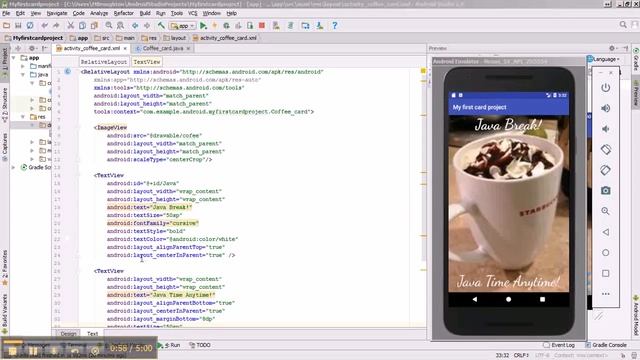Click the emulator Volume Up icon
The width and height of the screenshot is (640, 360).
[606, 108]
